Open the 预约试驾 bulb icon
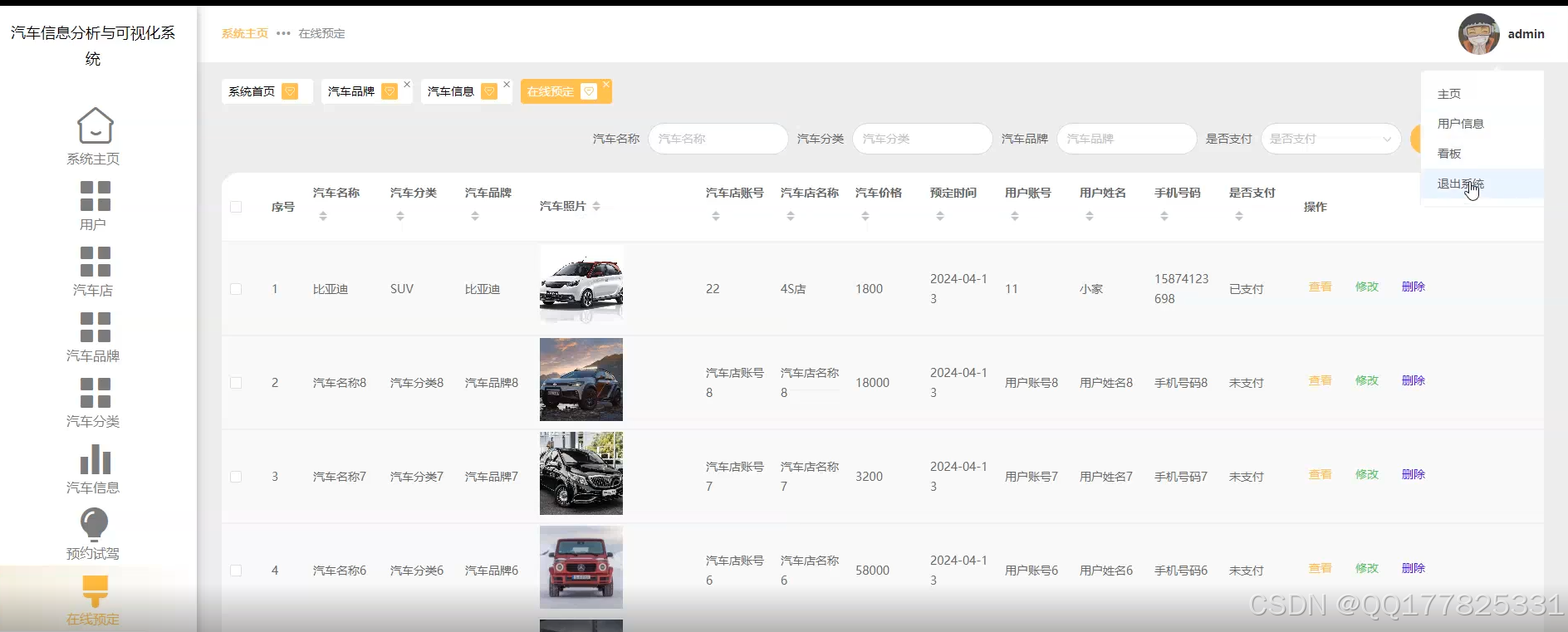1568x632 pixels. click(94, 525)
